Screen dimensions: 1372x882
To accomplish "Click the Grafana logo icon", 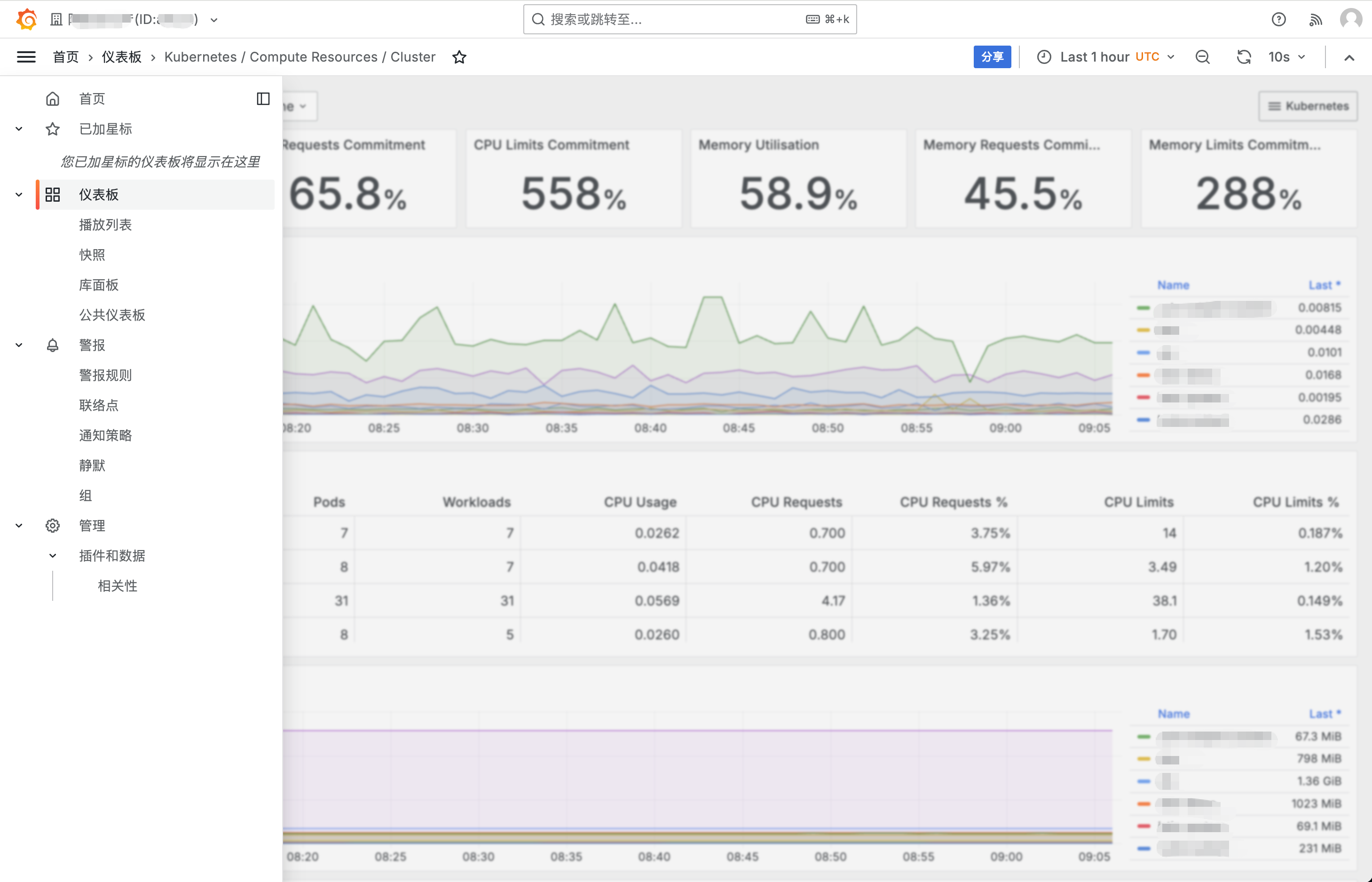I will (x=26, y=19).
